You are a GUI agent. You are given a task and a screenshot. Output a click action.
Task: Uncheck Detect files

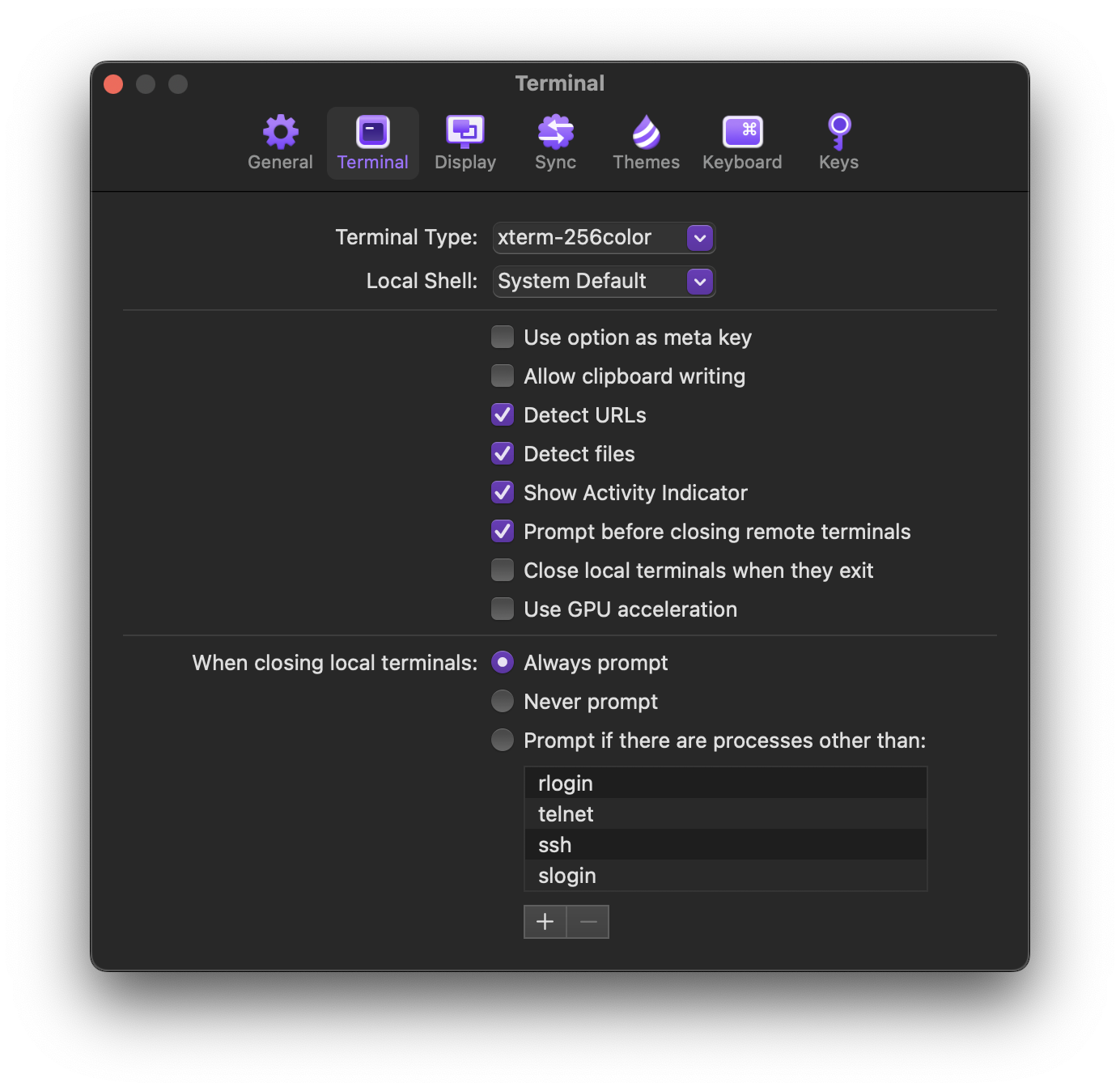pos(503,453)
